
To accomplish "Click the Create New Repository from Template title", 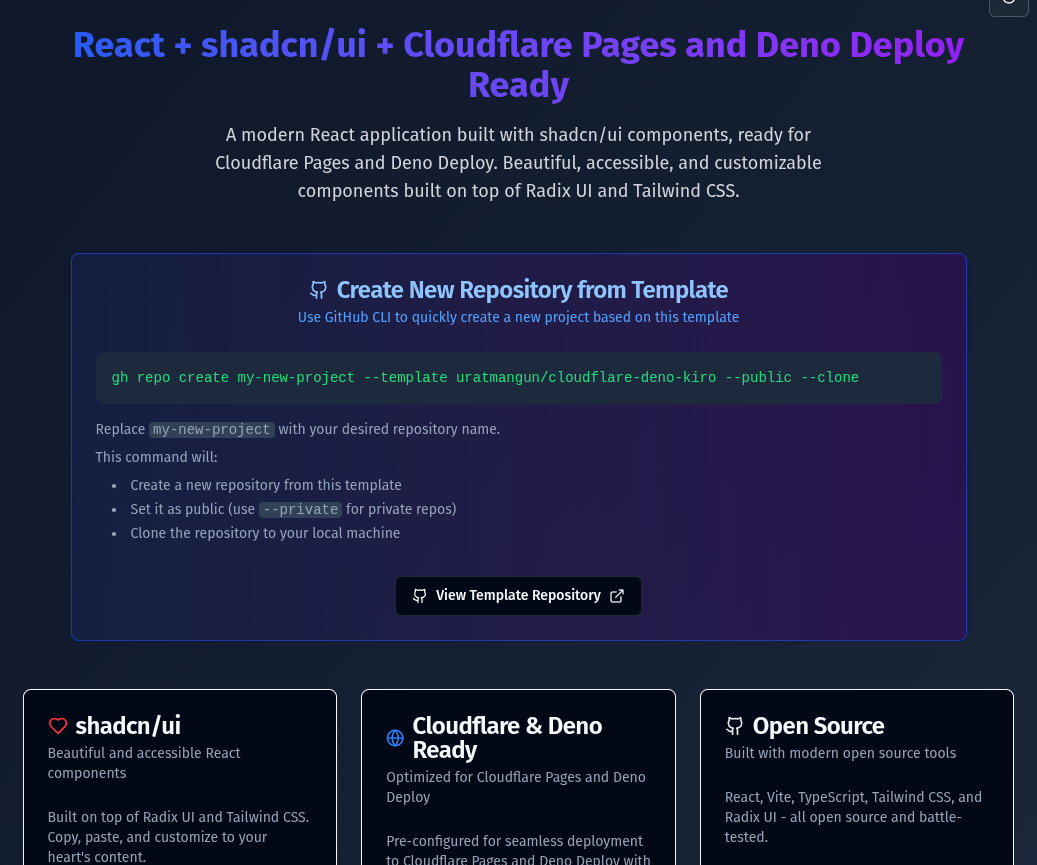I will [x=532, y=290].
